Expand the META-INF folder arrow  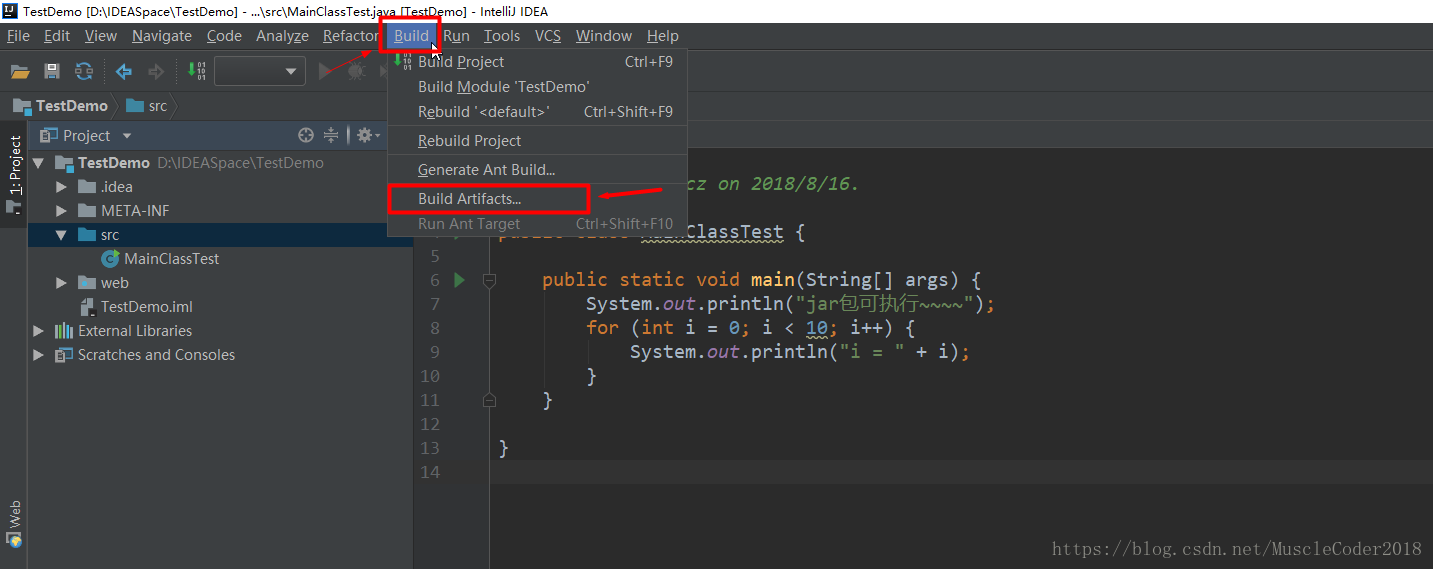point(62,211)
